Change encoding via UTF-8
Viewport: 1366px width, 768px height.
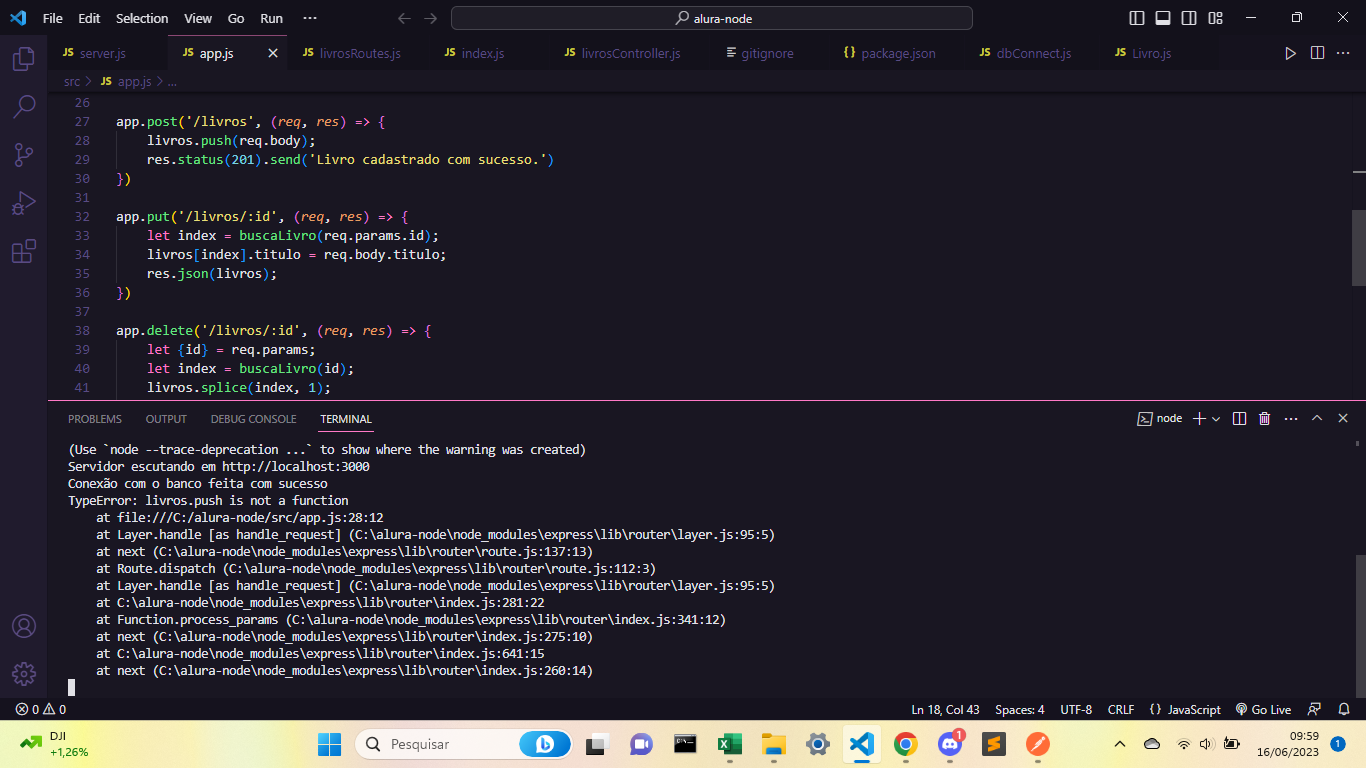[1076, 709]
